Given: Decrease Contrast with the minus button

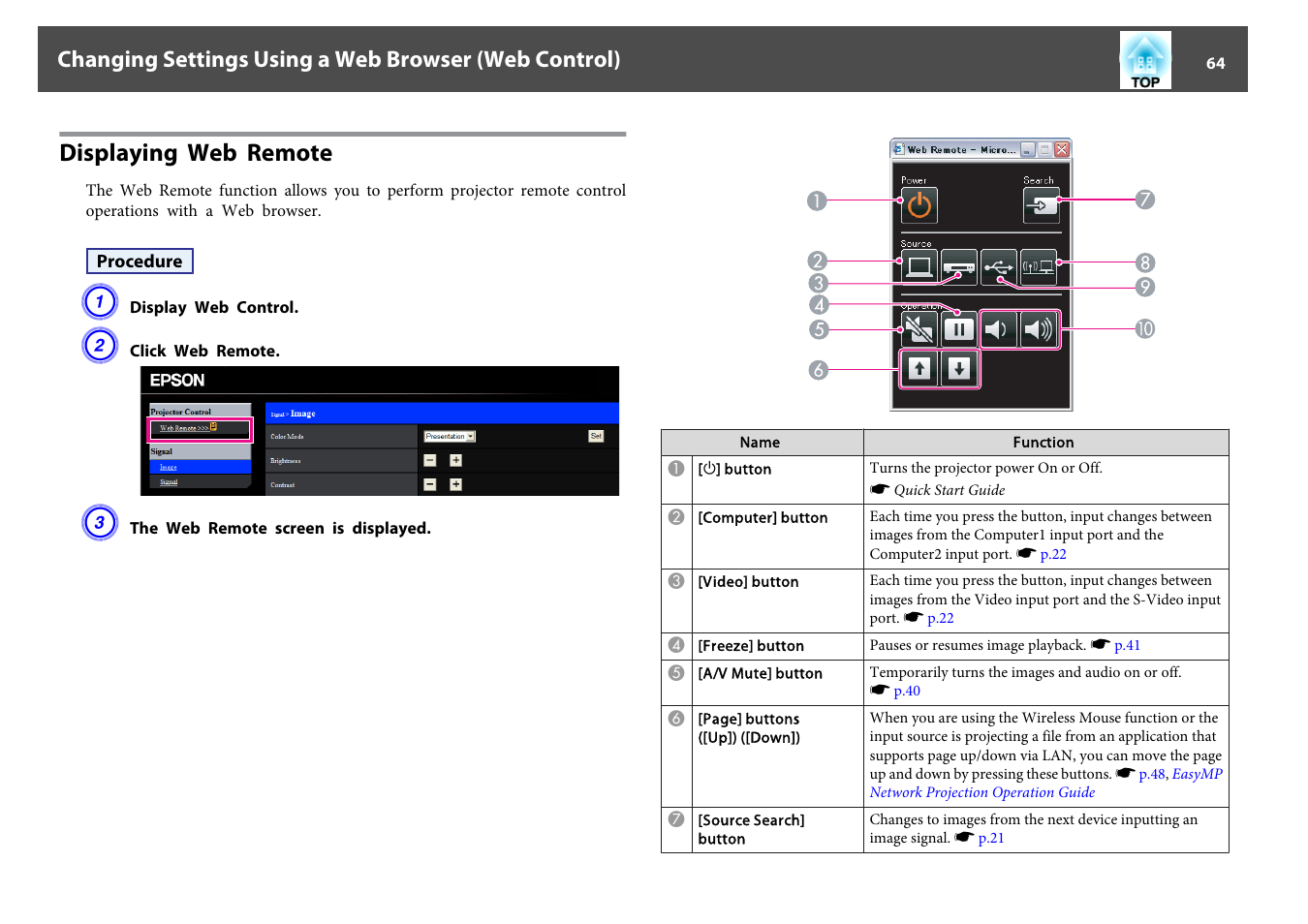Looking at the screenshot, I should (x=430, y=484).
